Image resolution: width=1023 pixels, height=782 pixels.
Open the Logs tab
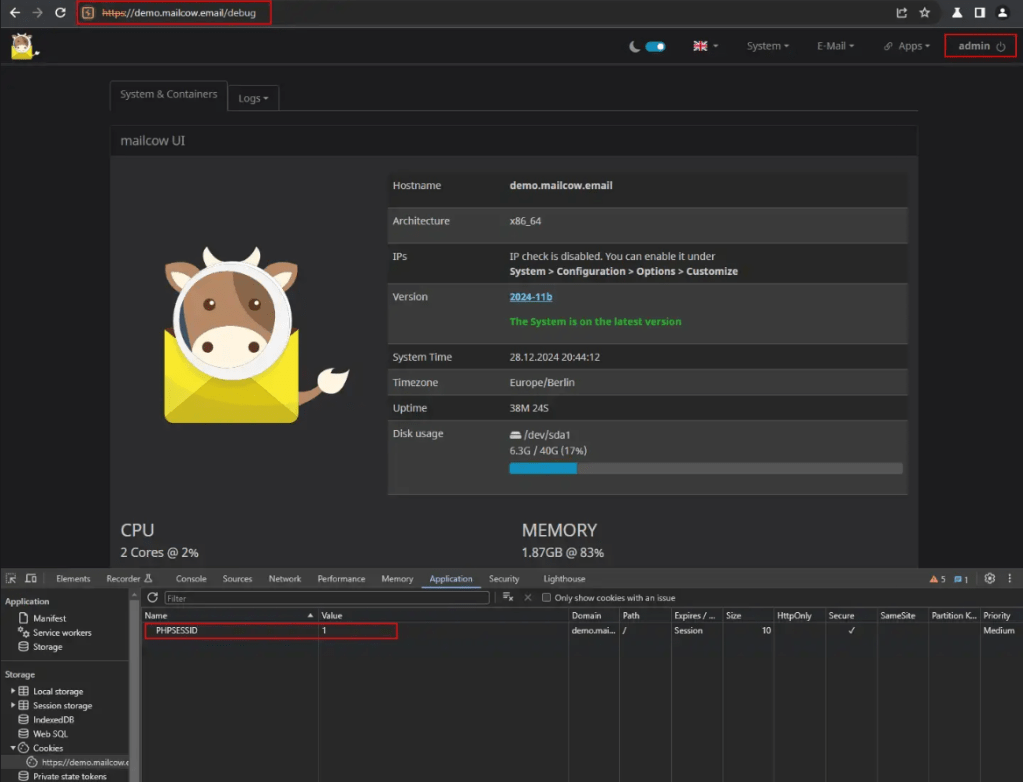[x=253, y=98]
